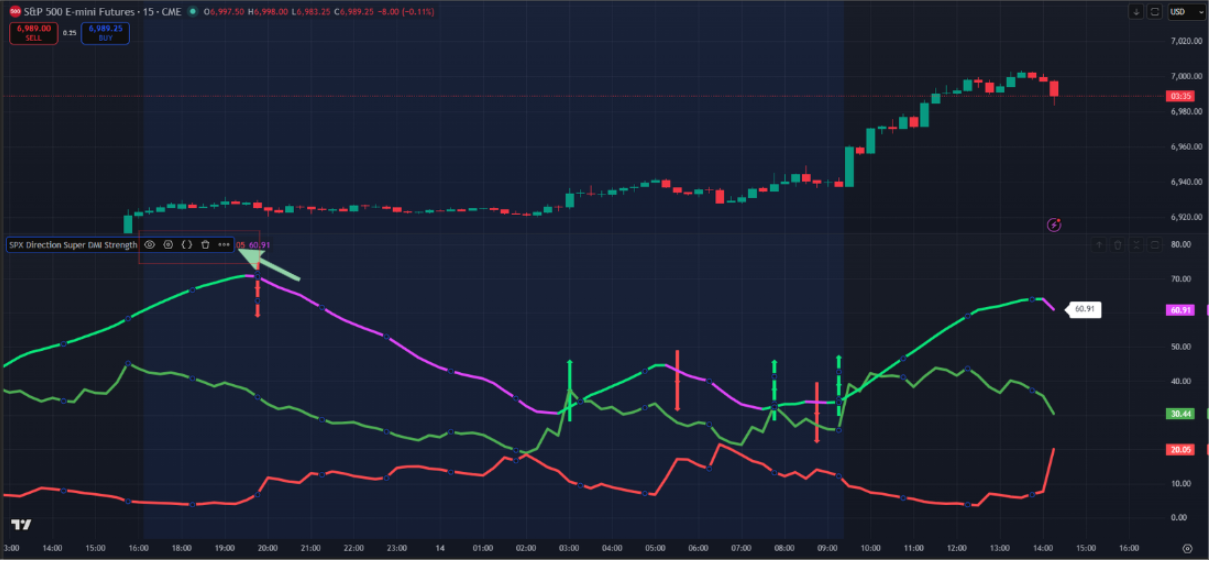Toggle the square icon left of USD
The height and width of the screenshot is (561, 1210).
1155,12
